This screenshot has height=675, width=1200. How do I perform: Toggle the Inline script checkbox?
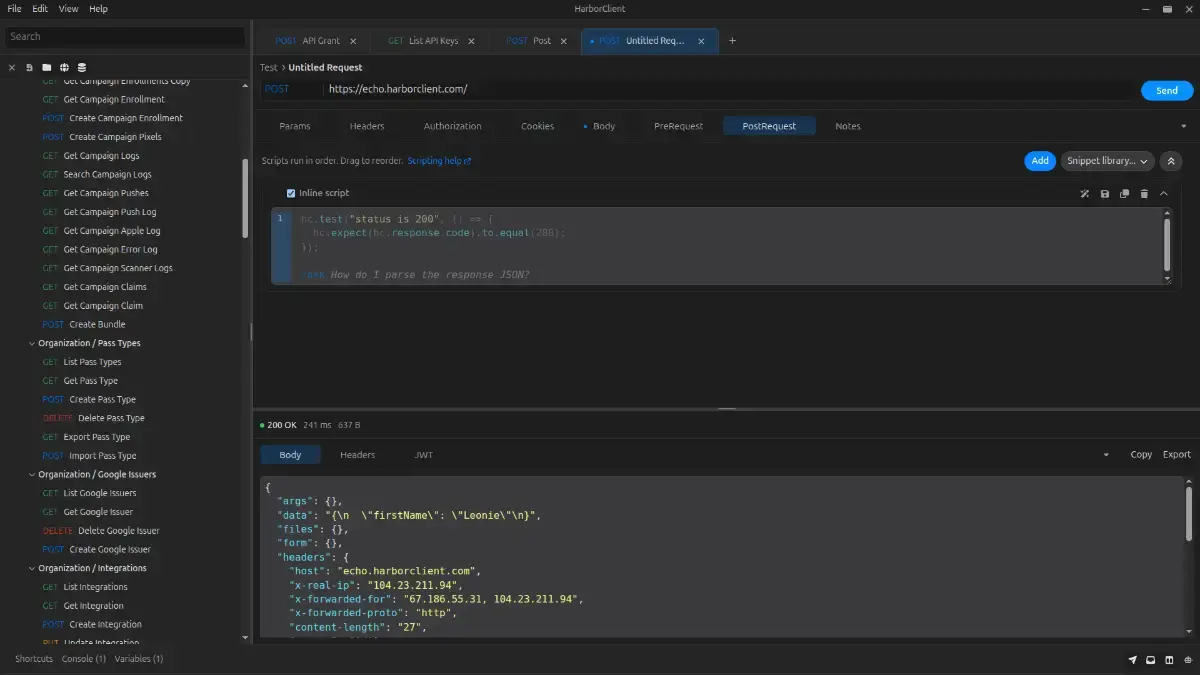coord(291,193)
